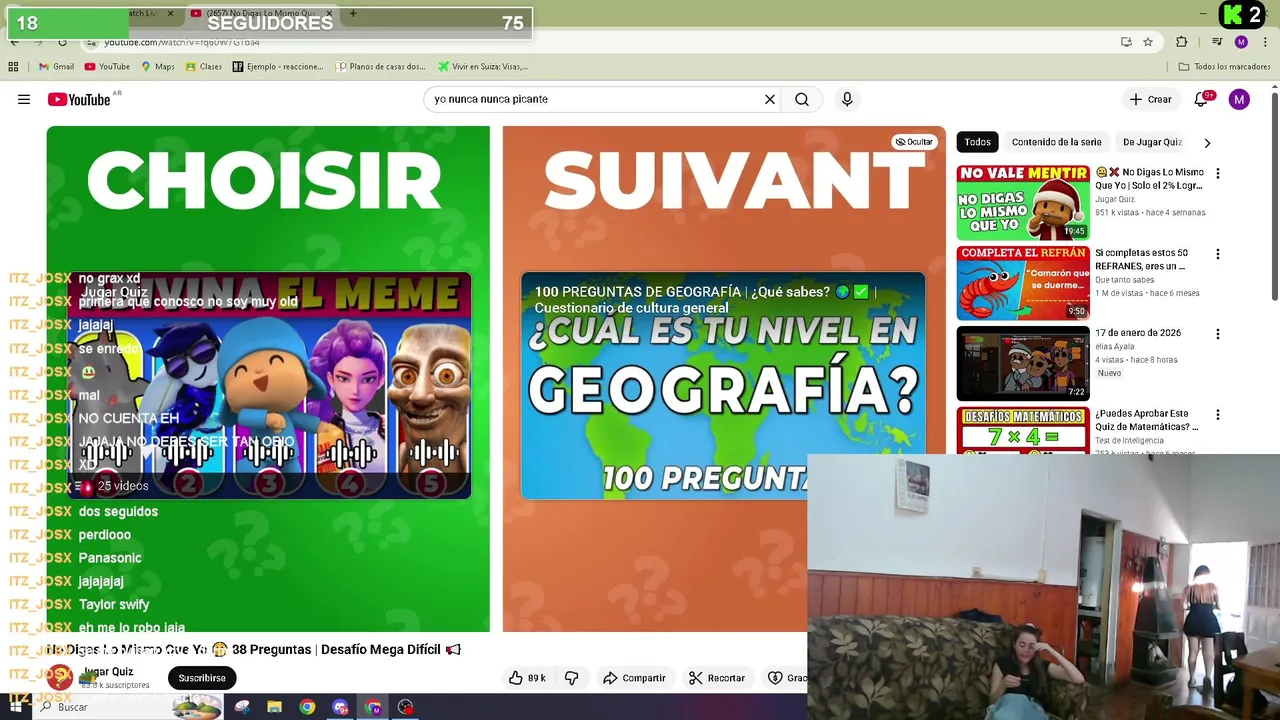Hide end-screen suggestions with Ocultar
This screenshot has width=1280, height=720.
914,142
